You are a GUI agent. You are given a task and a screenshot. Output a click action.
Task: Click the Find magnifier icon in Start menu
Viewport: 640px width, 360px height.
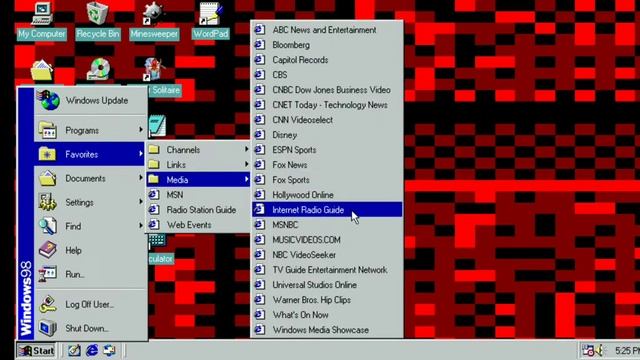(47, 226)
